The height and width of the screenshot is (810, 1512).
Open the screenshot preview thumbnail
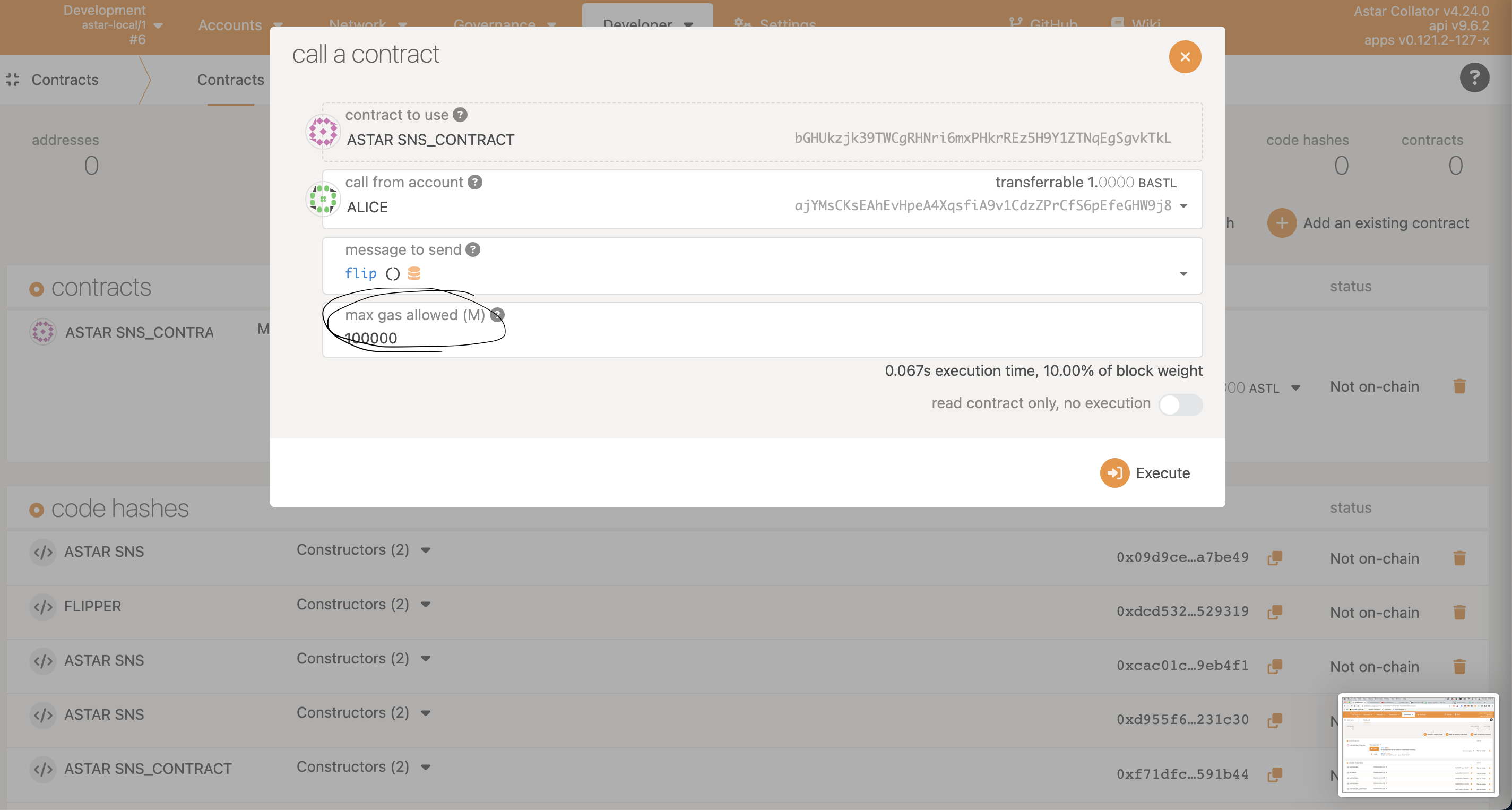[1418, 745]
